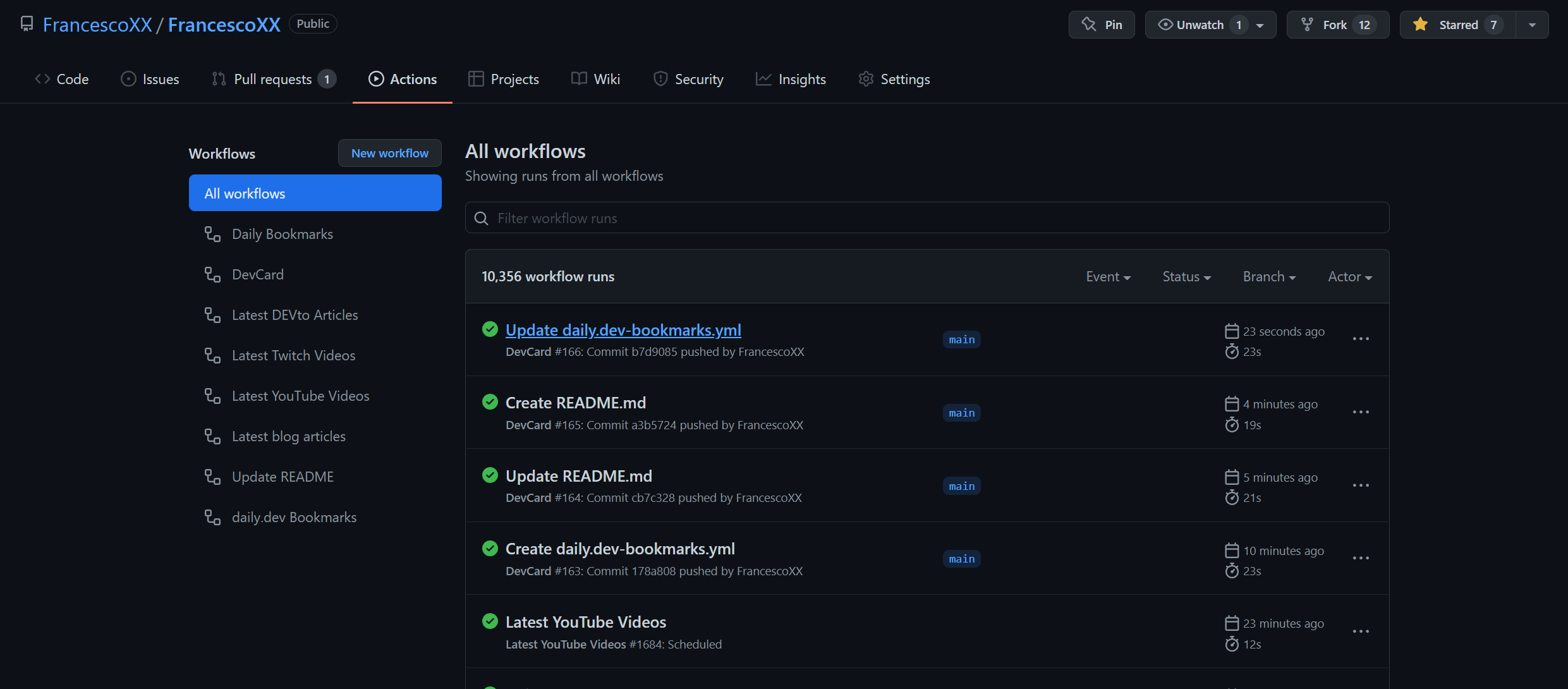Open the kebab menu for Update daily.dev-bookmarks.yml run

click(x=1361, y=339)
